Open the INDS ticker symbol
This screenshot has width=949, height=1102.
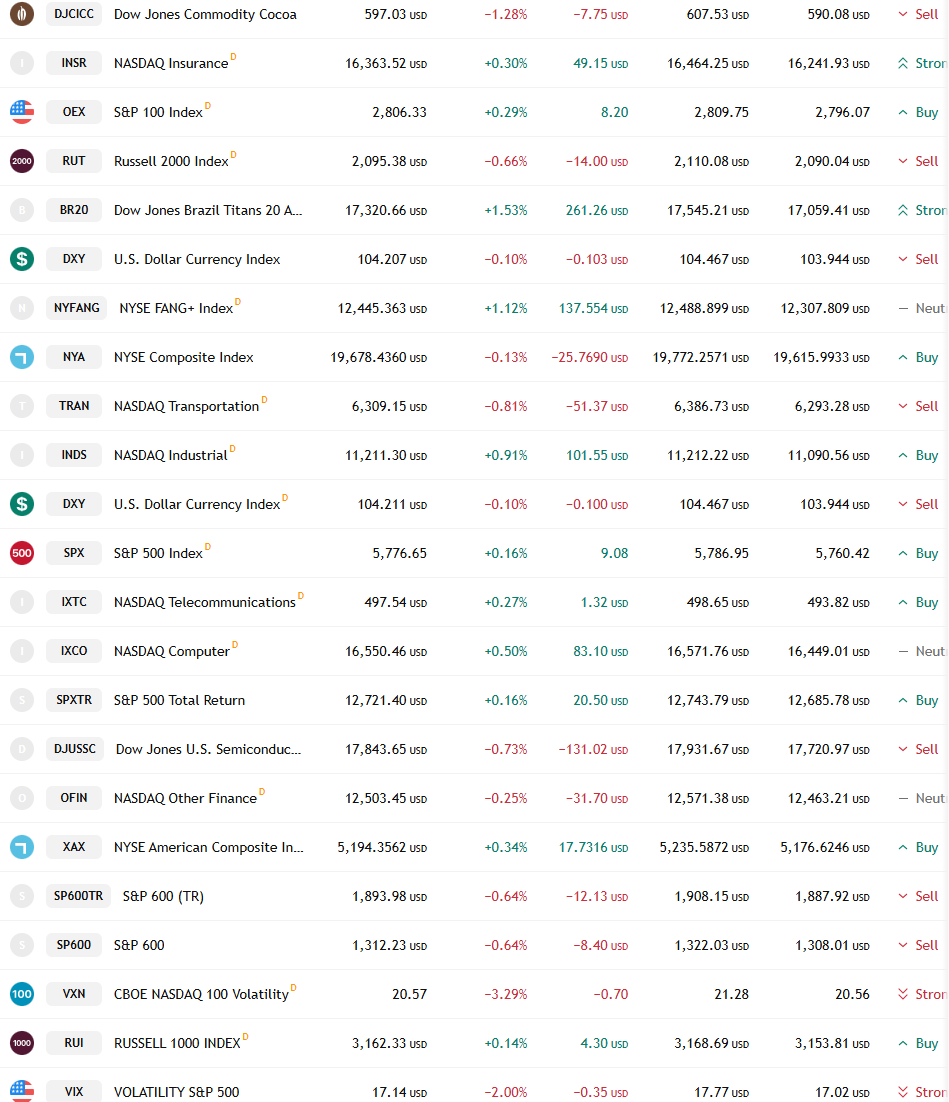tap(74, 455)
